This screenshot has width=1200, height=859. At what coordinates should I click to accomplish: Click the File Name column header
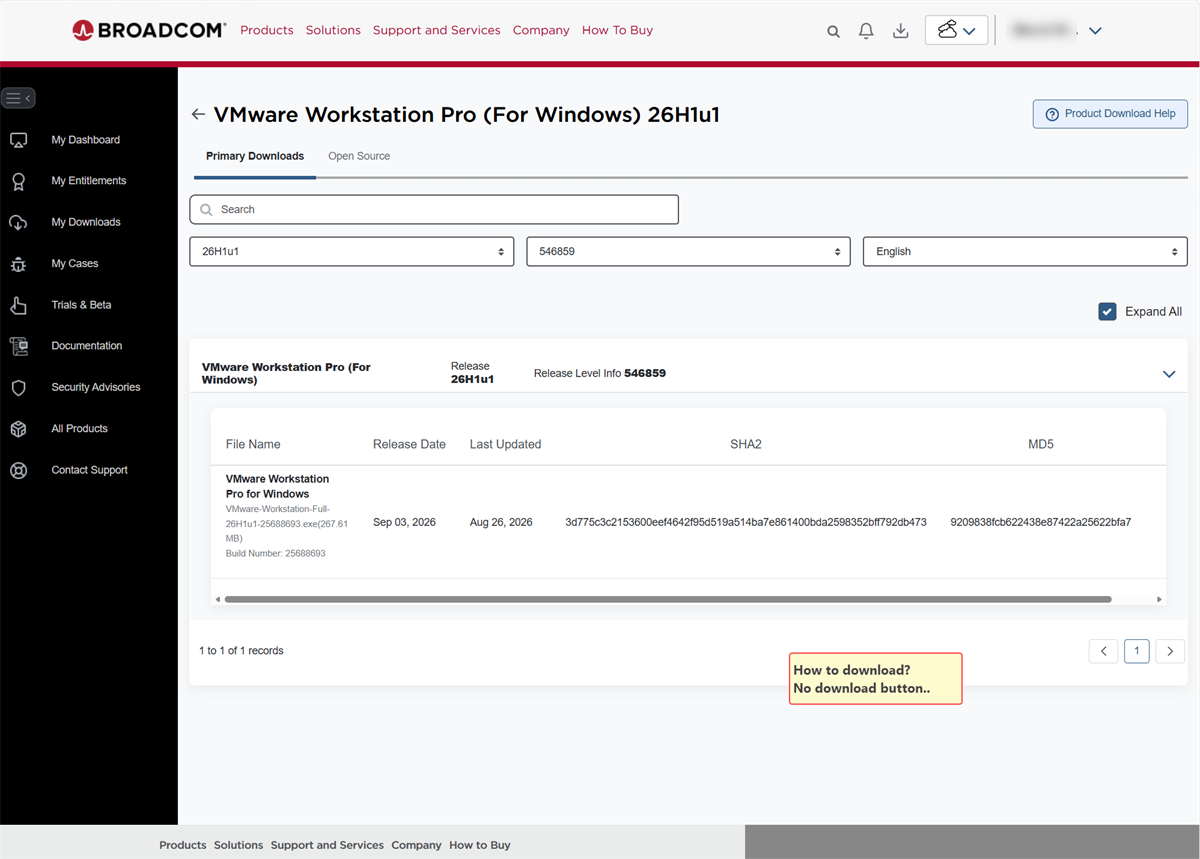(x=253, y=444)
